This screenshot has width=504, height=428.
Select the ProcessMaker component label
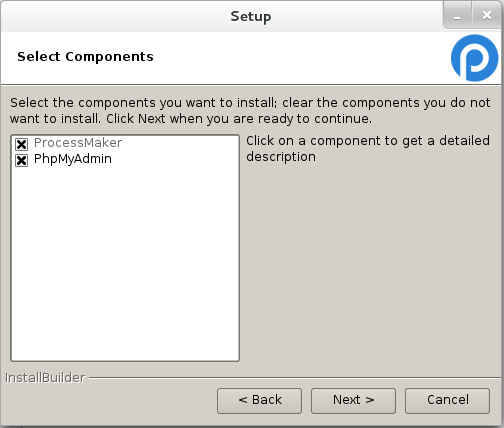(78, 143)
